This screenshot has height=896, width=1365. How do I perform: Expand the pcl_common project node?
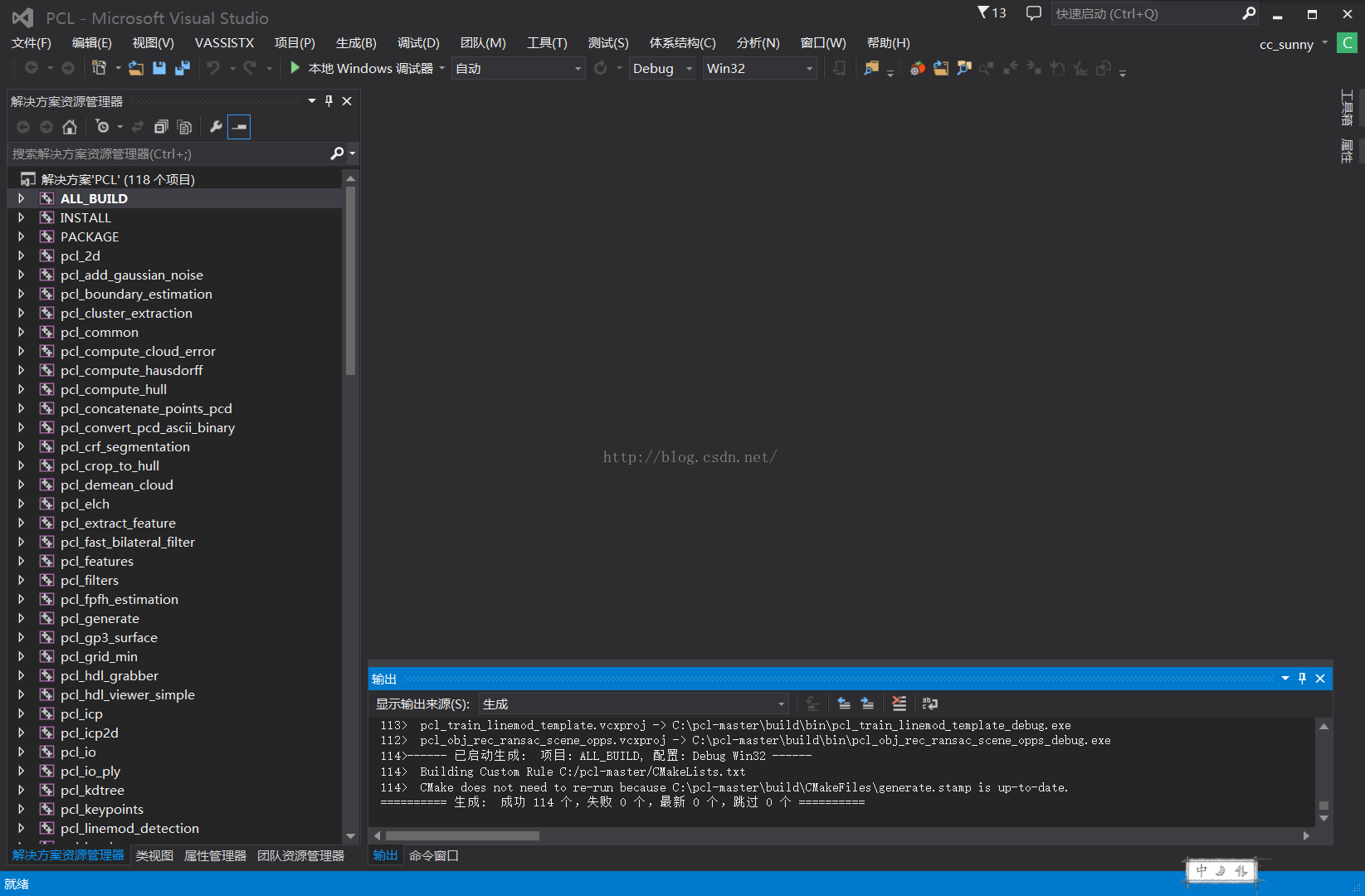[22, 333]
